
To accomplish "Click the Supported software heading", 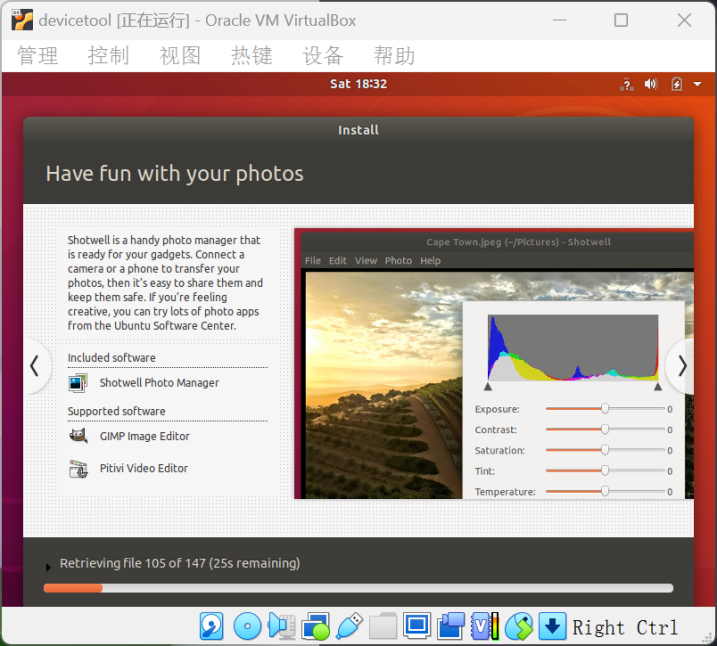I will 117,411.
